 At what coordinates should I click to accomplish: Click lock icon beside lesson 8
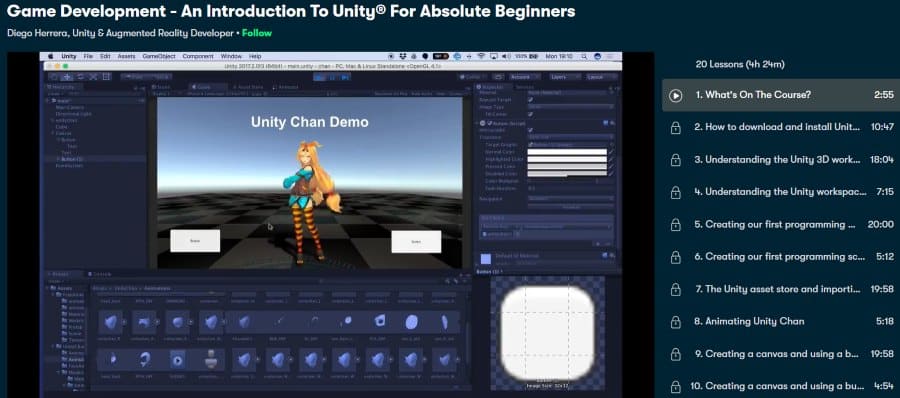coord(676,322)
